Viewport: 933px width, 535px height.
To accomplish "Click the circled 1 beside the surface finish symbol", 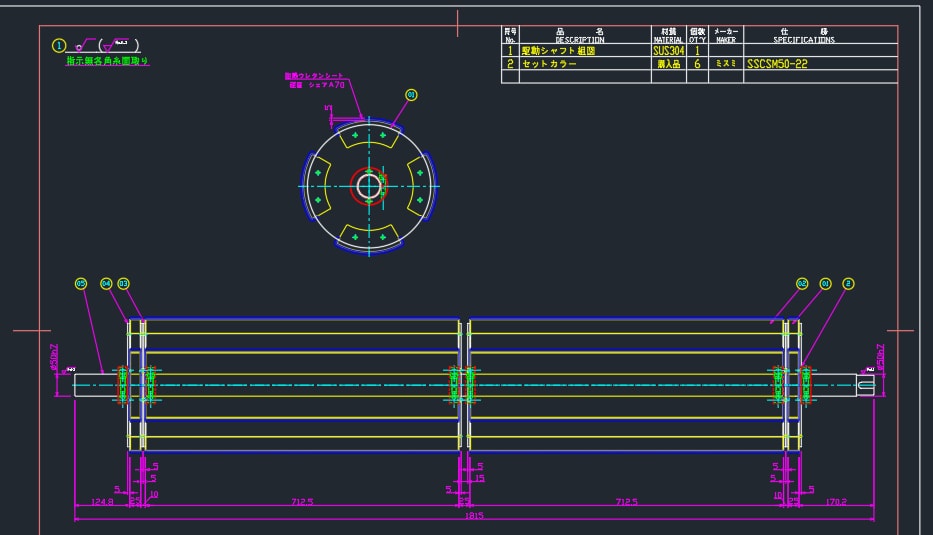I will click(58, 45).
